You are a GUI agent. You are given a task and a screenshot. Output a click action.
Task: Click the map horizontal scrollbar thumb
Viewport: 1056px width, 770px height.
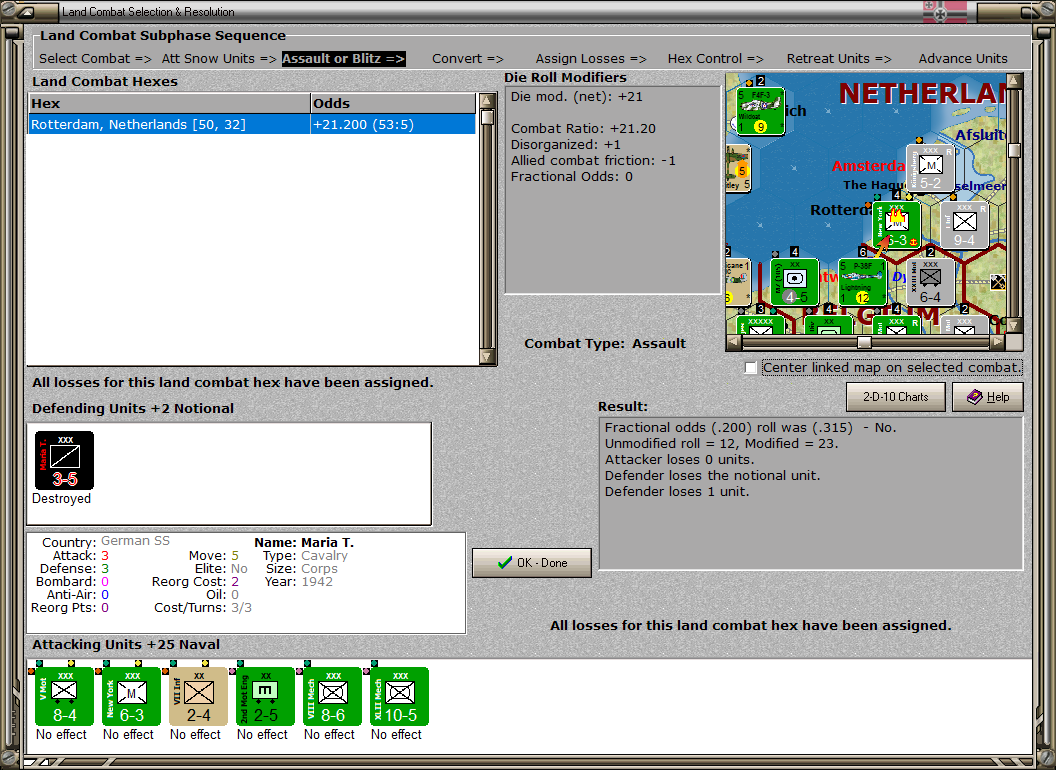click(864, 342)
